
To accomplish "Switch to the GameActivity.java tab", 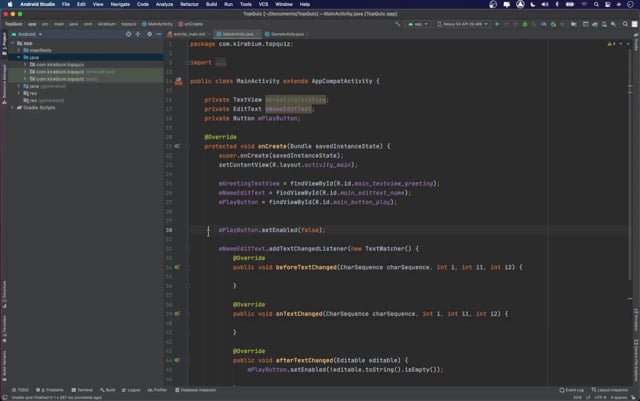I will (x=287, y=34).
